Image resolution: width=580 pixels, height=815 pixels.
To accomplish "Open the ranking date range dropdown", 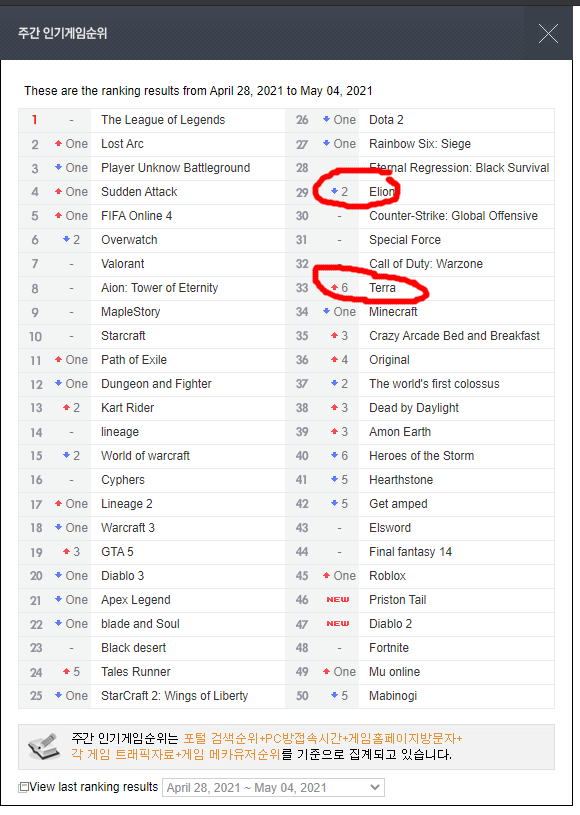I will (273, 787).
